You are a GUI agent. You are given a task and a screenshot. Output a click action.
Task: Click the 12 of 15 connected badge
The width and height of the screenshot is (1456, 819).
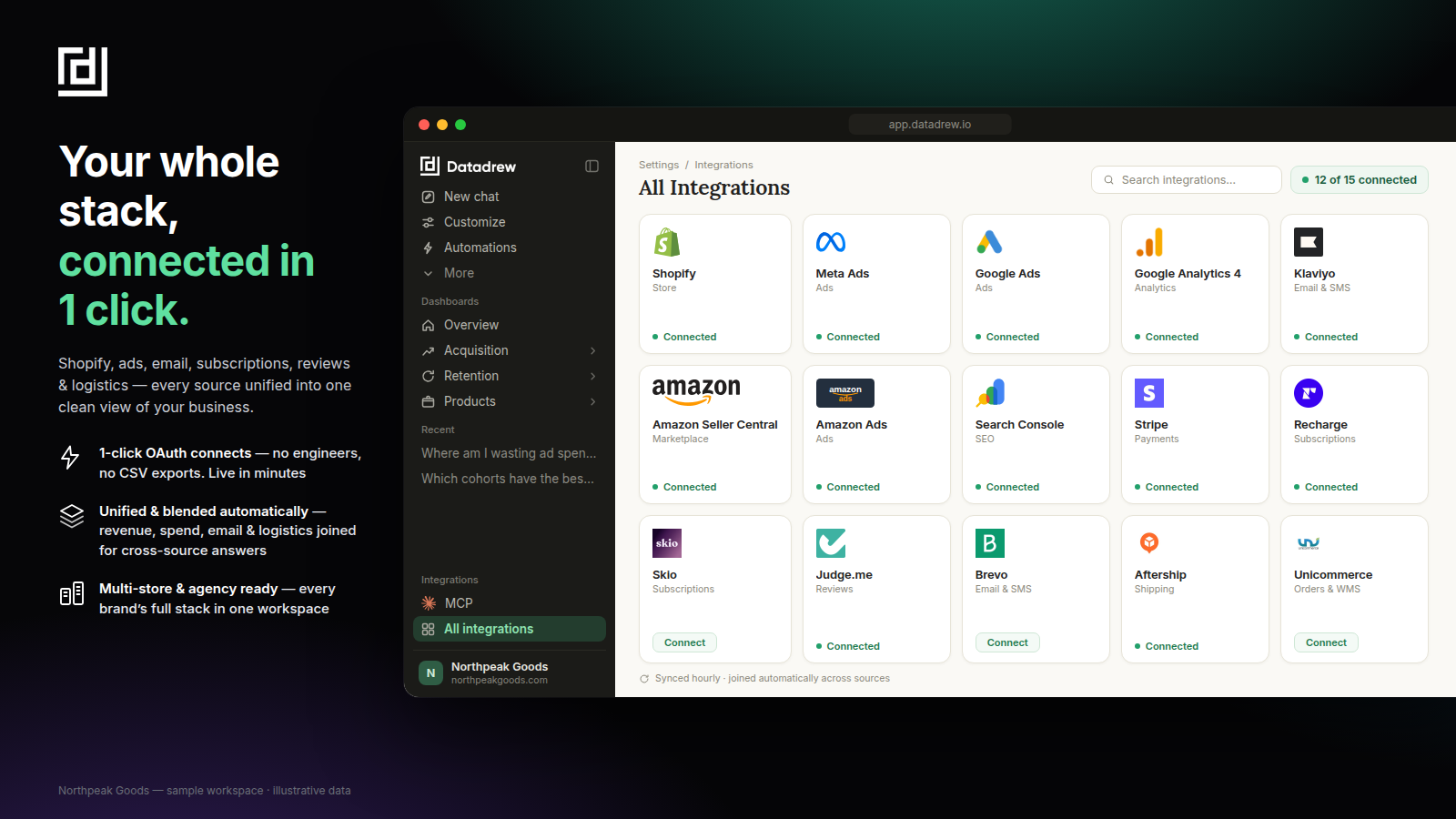(1360, 180)
